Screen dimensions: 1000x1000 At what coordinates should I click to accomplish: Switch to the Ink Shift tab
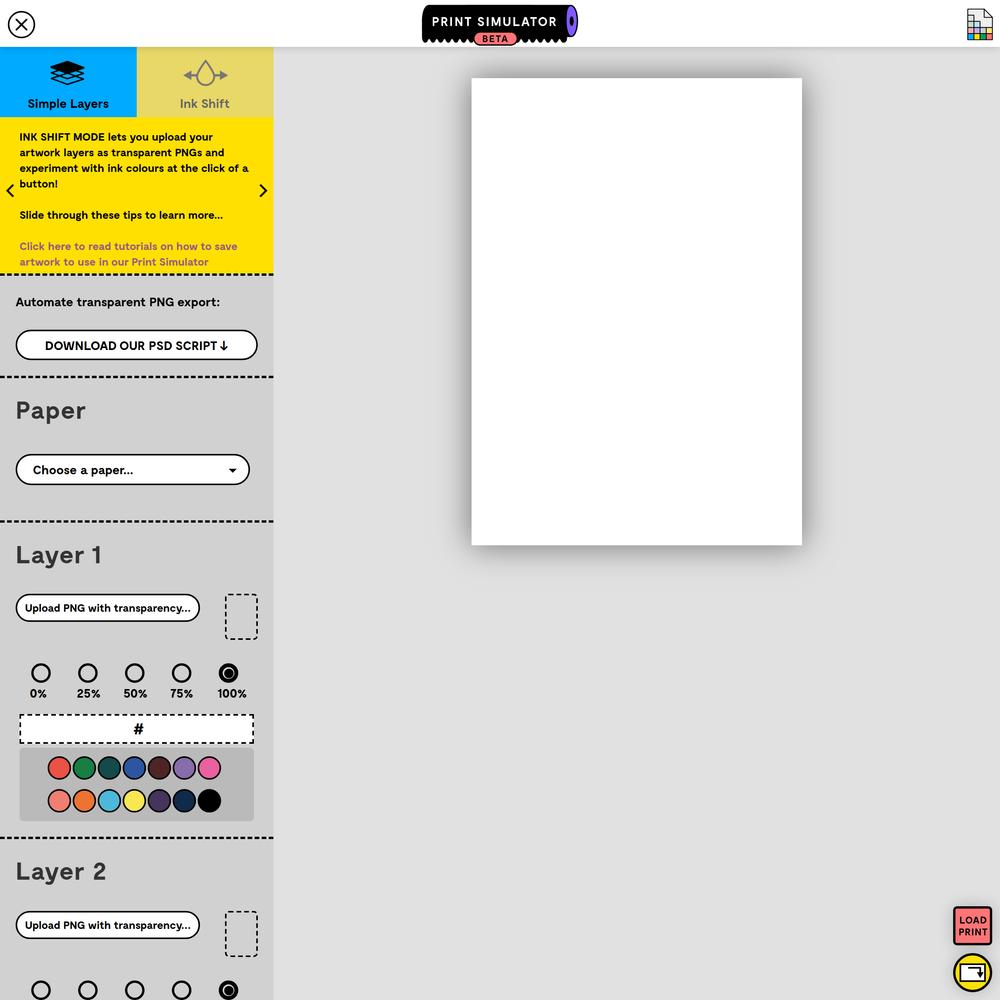(x=205, y=82)
